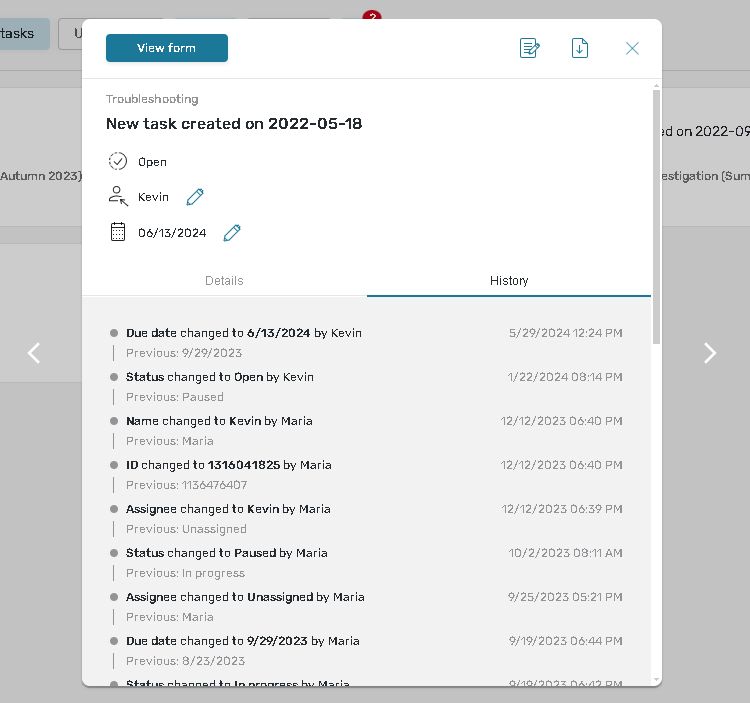750x703 pixels.
Task: Go to next task with right arrow
Action: coord(710,353)
